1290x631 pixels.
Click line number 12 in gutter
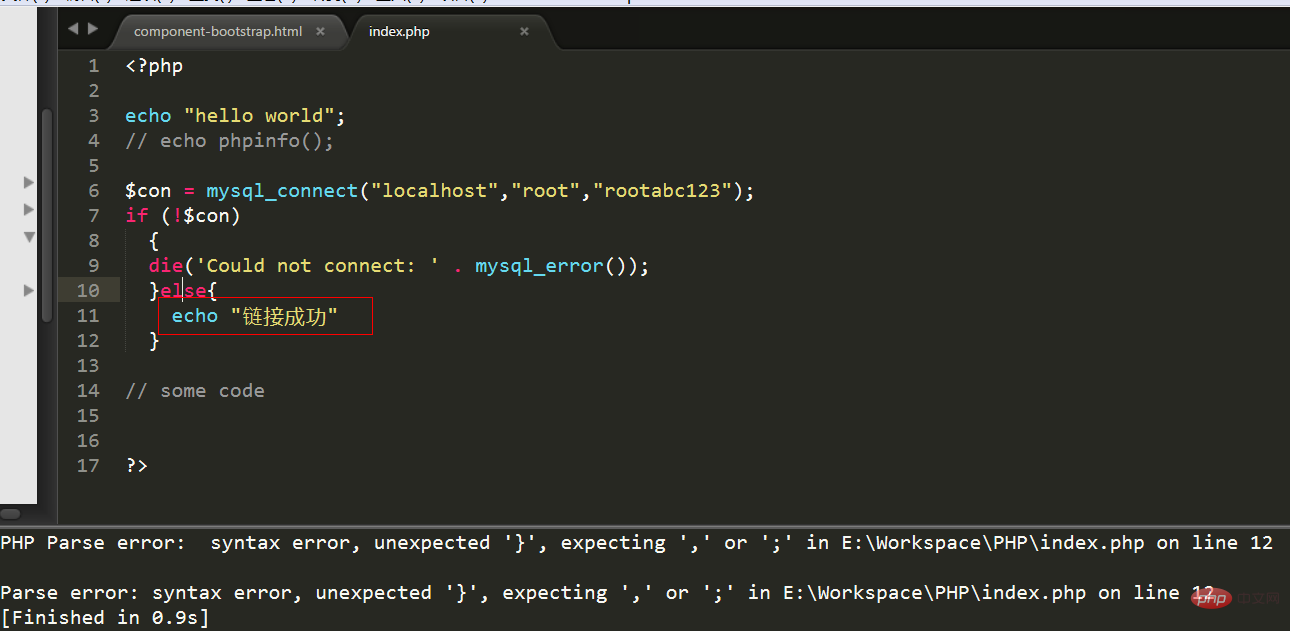[88, 341]
